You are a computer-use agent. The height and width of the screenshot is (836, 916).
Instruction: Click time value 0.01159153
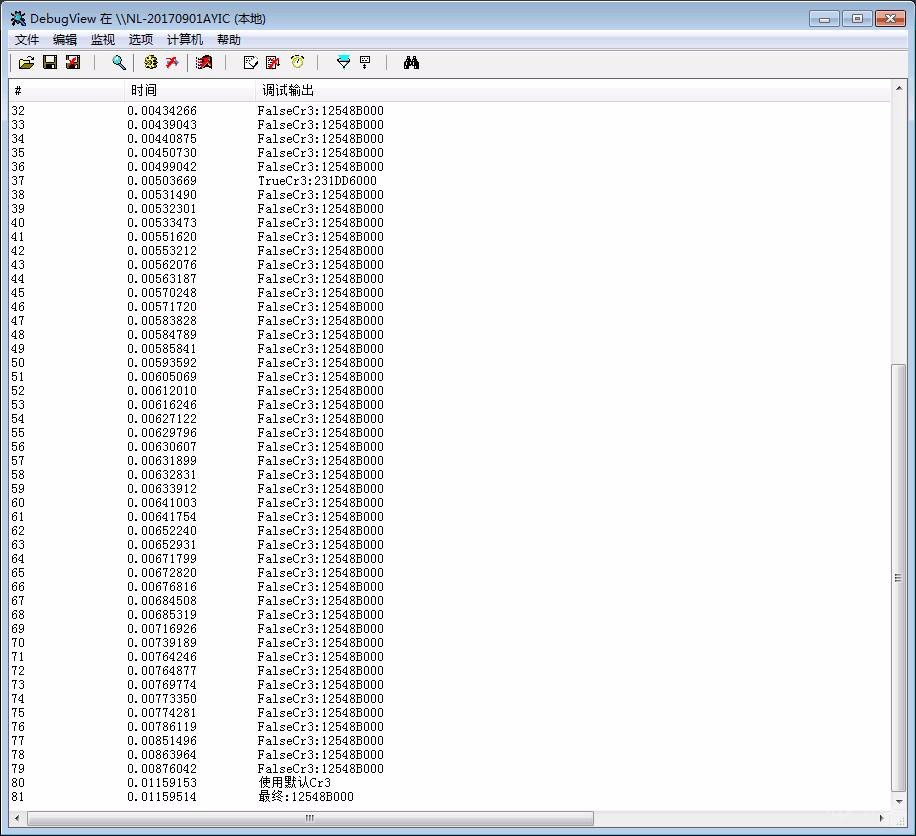click(162, 783)
